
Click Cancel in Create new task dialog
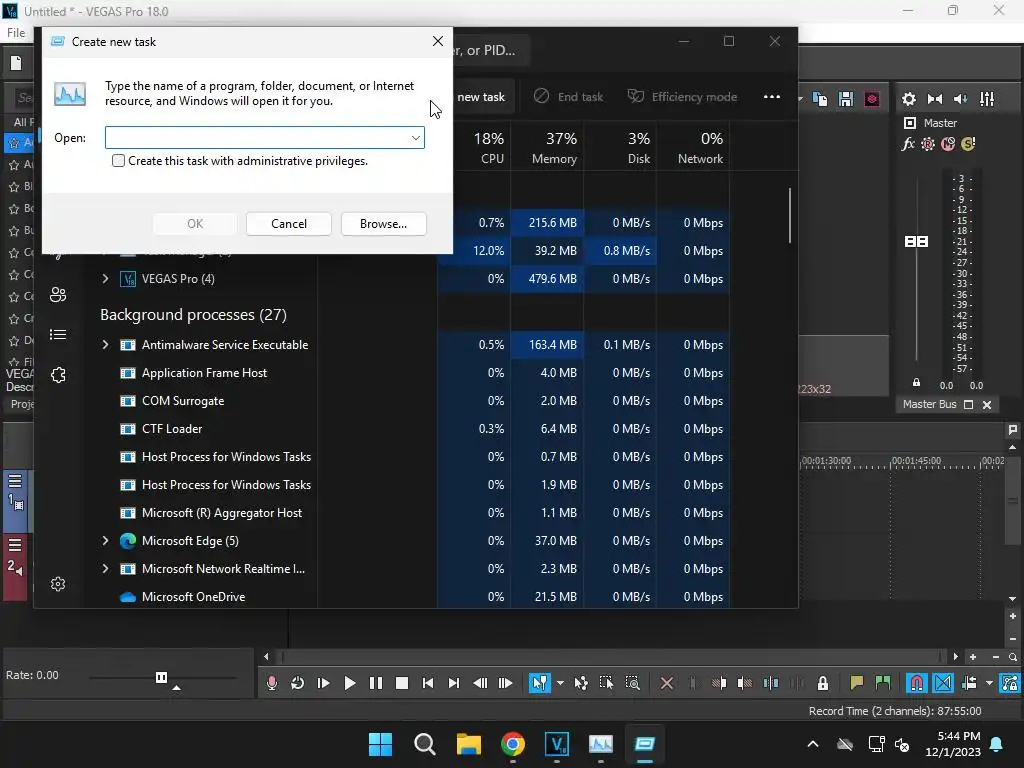click(x=289, y=224)
